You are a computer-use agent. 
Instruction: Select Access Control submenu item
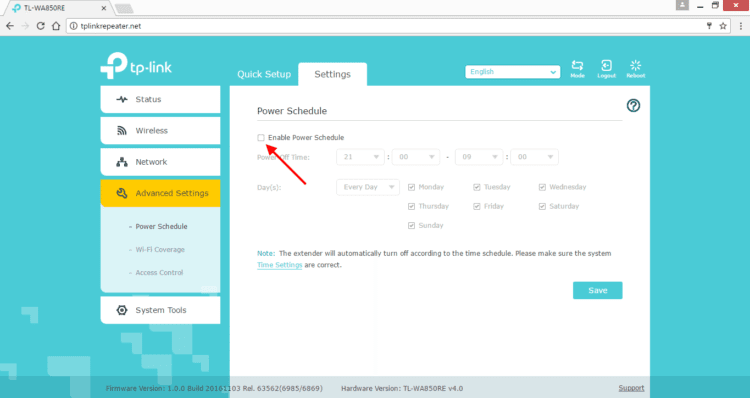[159, 273]
